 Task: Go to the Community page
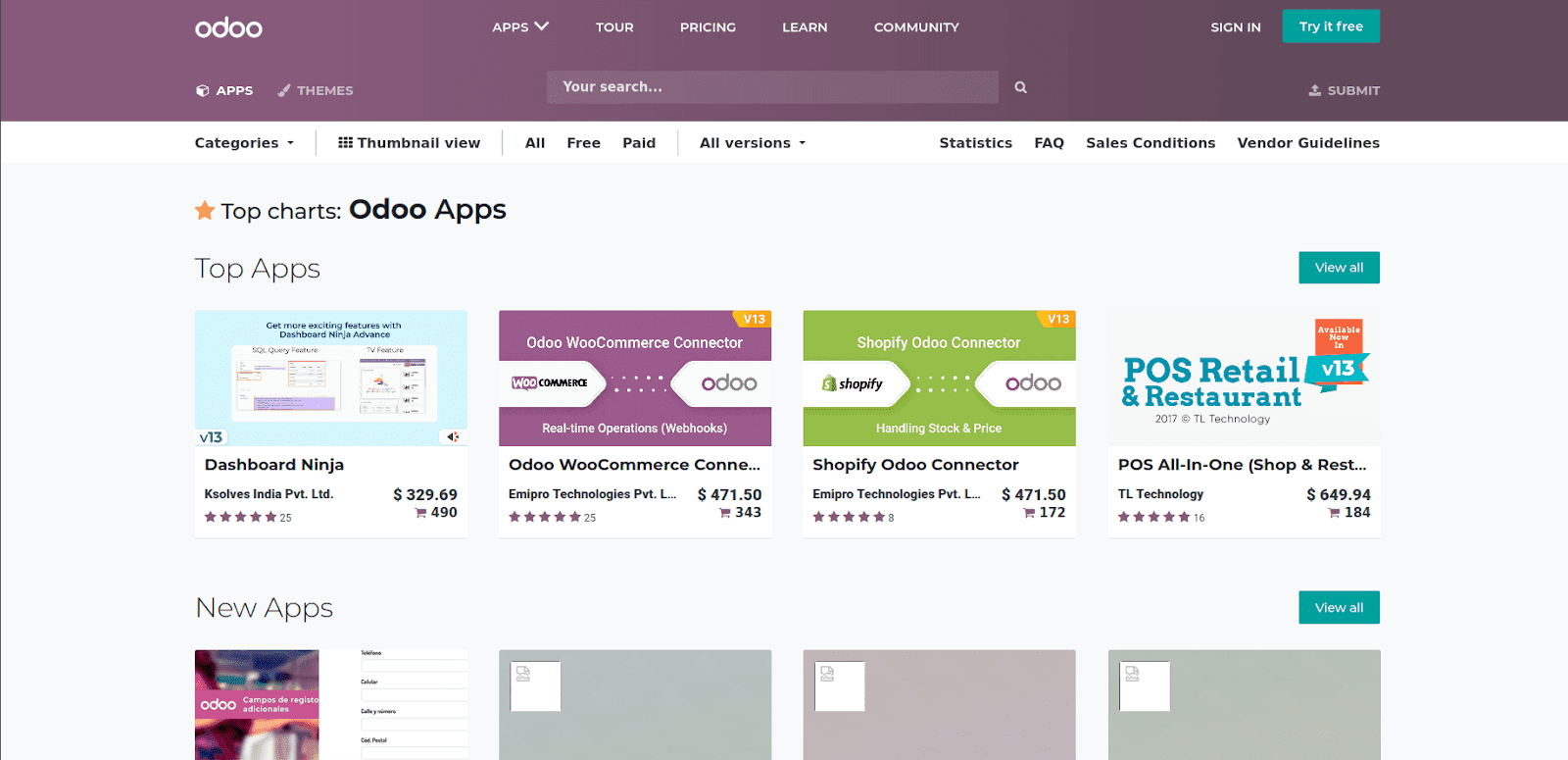(916, 27)
